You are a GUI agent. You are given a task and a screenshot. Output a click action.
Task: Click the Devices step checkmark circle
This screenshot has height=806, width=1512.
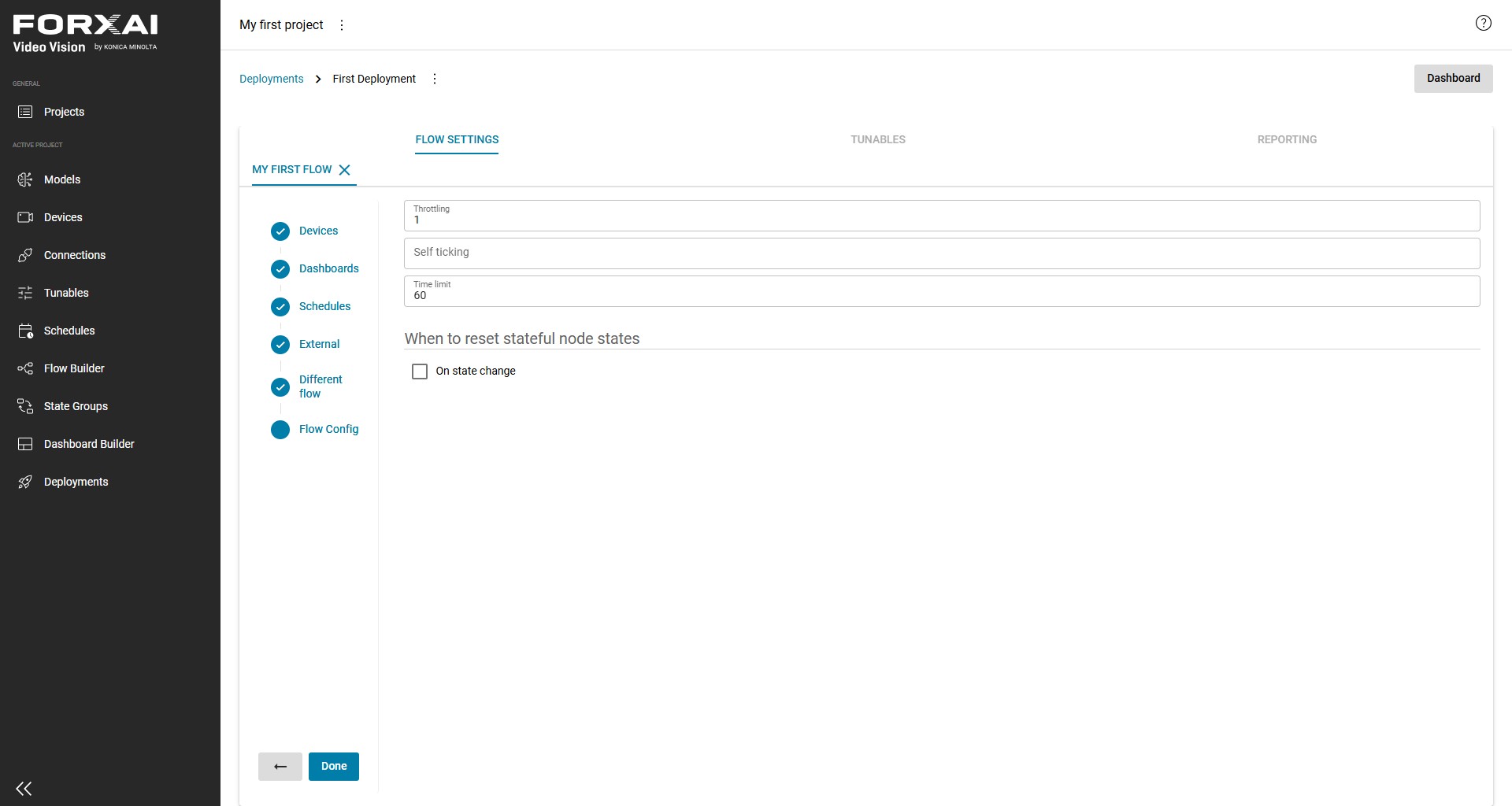point(280,231)
